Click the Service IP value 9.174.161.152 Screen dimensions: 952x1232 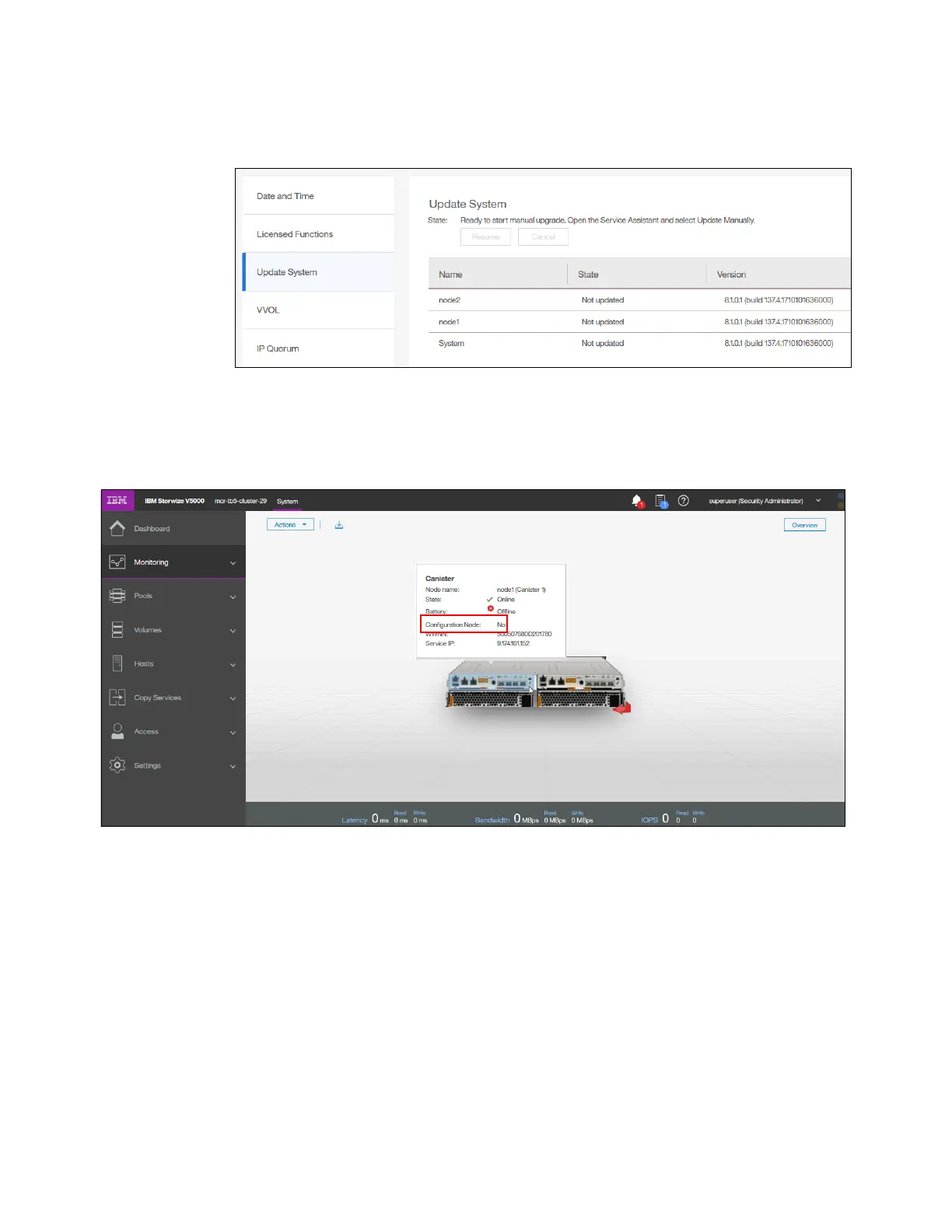[513, 643]
